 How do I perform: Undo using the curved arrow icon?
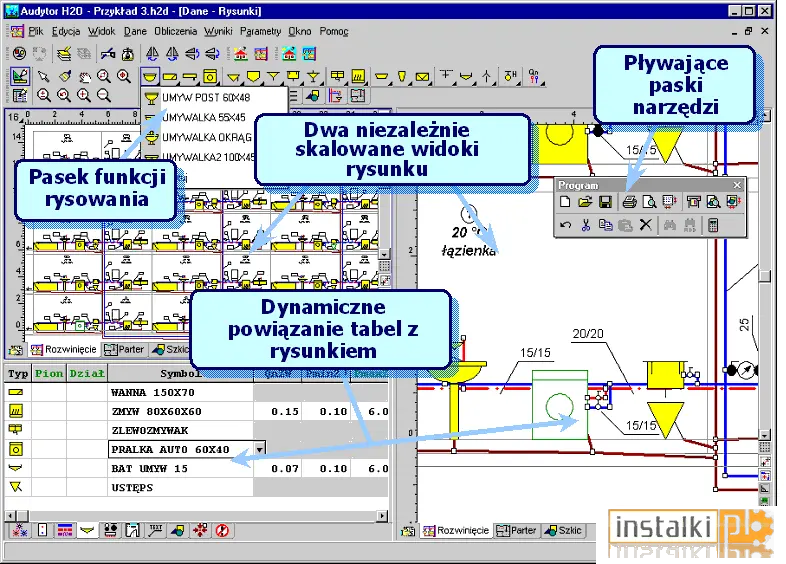click(565, 225)
